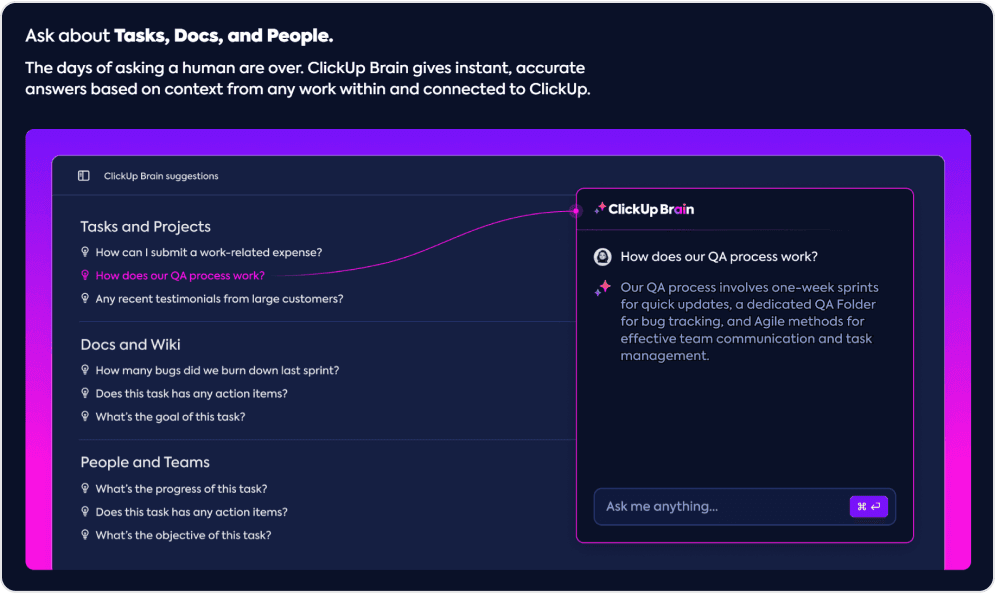Submit with the purple command-enter button
Screen dimensions: 995x593
coord(868,506)
